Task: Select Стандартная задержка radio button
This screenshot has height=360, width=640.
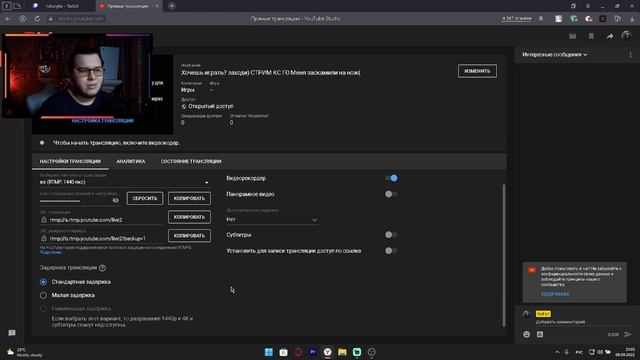Action: pyautogui.click(x=43, y=282)
